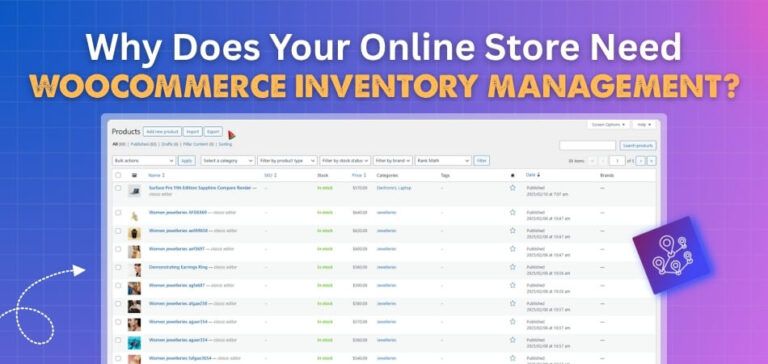768x364 pixels.
Task: Expand the Help panel
Action: pyautogui.click(x=644, y=125)
